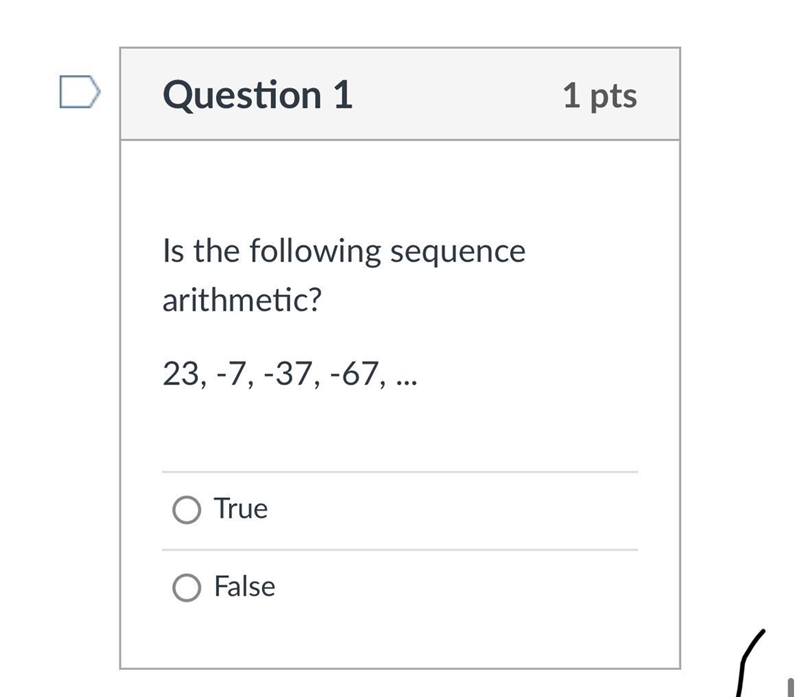
Task: Click the handwritten pen stroke near the corner
Action: pyautogui.click(x=750, y=663)
